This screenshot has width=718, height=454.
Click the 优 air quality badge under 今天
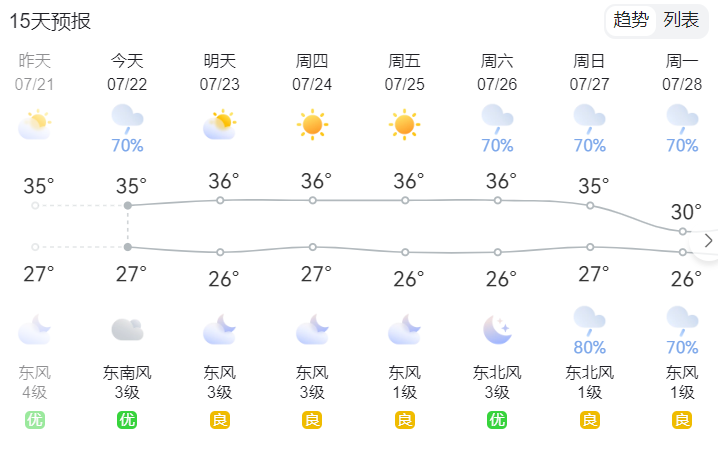(127, 420)
